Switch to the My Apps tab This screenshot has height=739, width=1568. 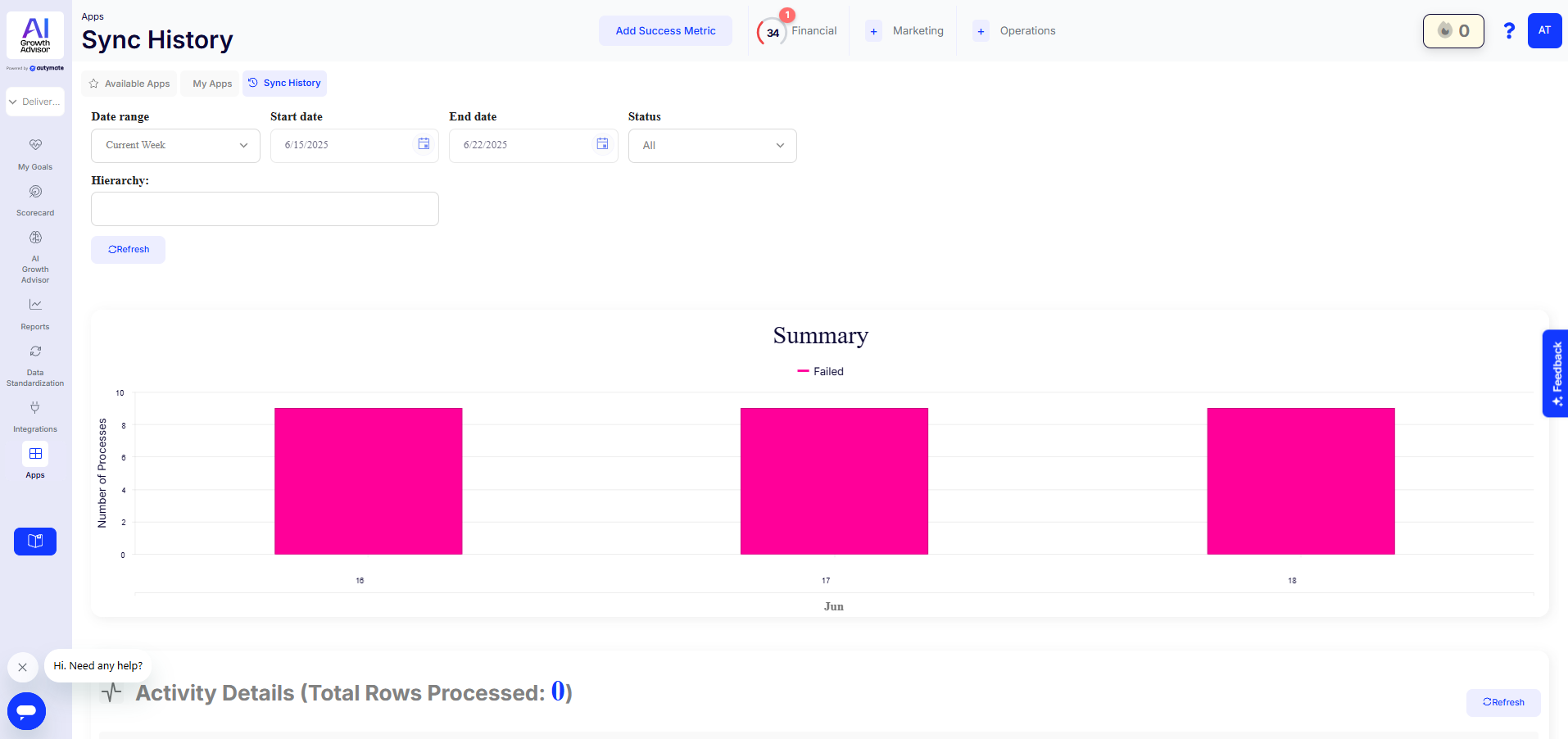point(212,84)
